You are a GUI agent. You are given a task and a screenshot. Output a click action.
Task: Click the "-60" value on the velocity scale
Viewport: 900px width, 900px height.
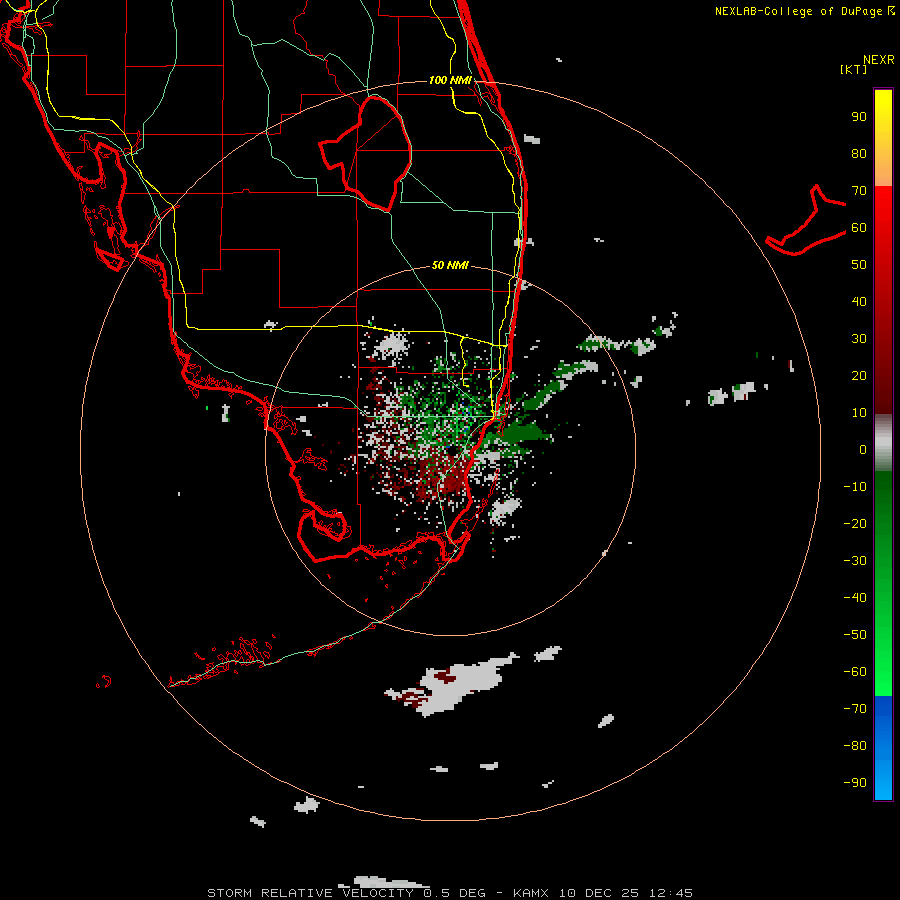click(855, 672)
